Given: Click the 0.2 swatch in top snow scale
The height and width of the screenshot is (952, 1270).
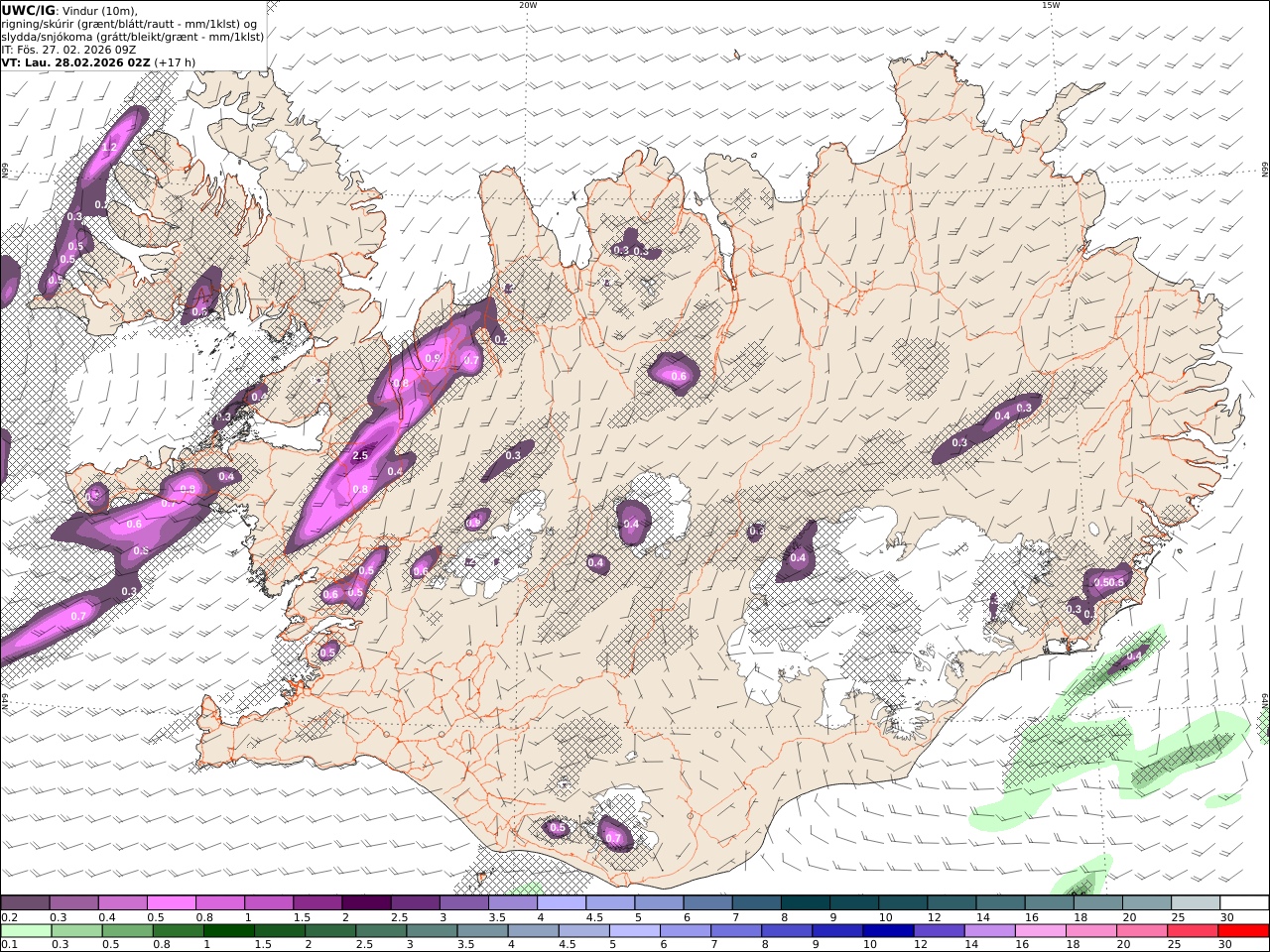Looking at the screenshot, I should (x=26, y=903).
